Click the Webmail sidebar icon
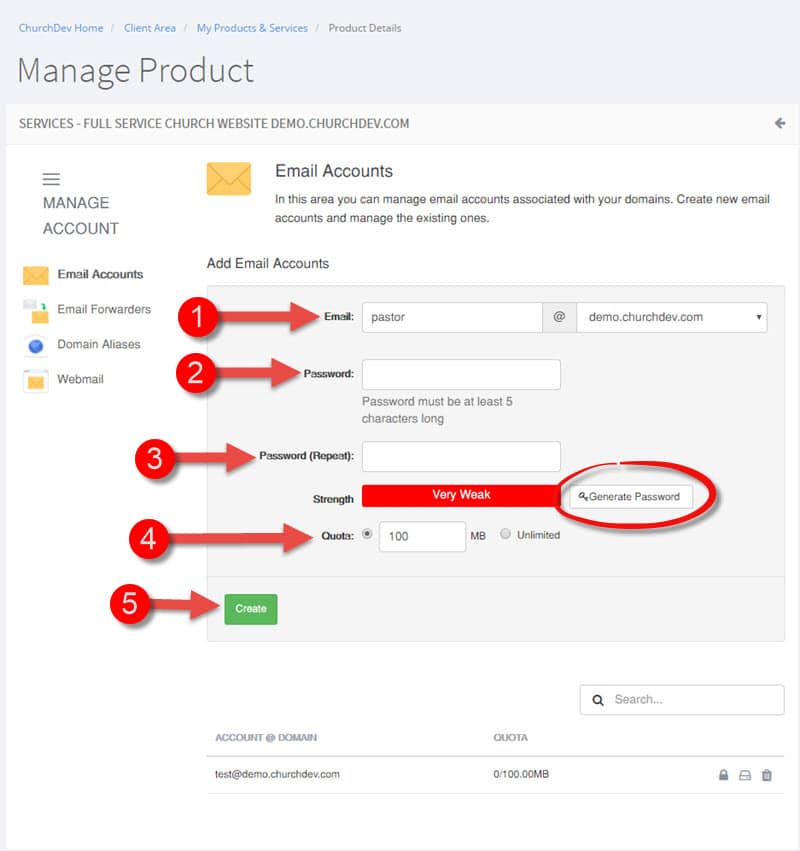The image size is (800, 851). coord(36,380)
